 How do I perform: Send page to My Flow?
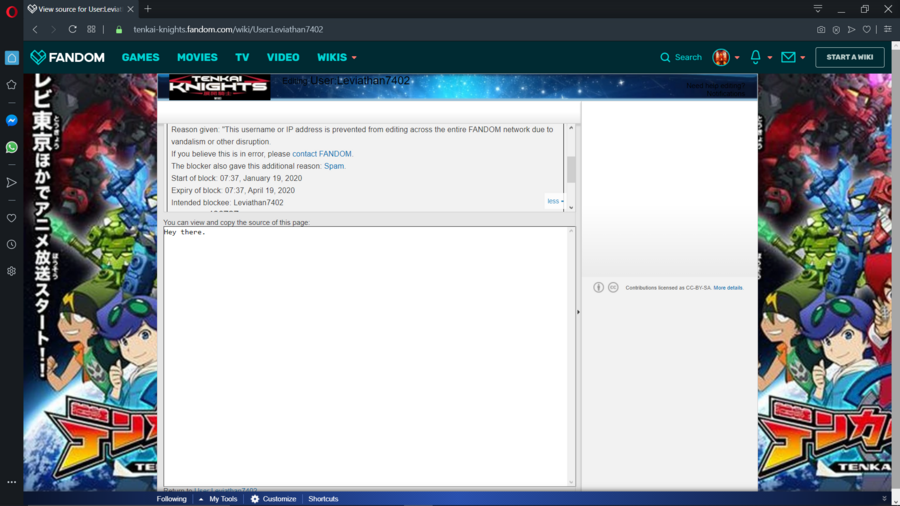click(851, 29)
